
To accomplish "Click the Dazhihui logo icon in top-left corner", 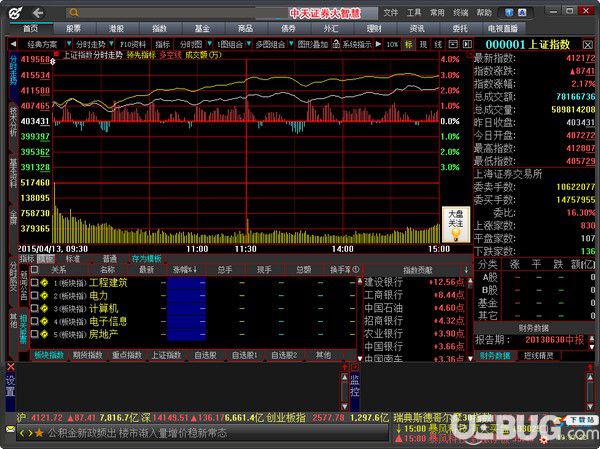I will (15, 13).
